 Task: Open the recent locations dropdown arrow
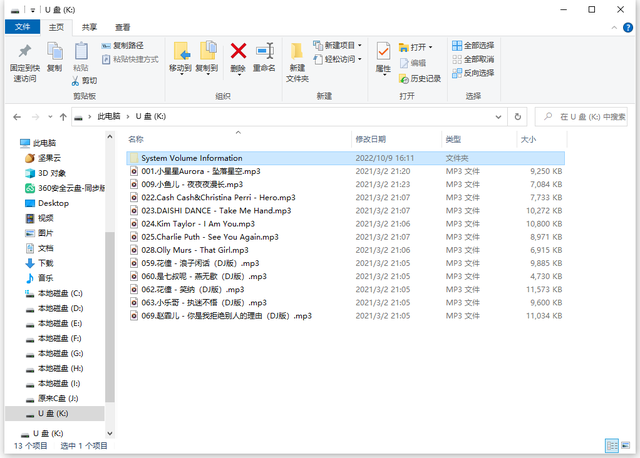click(50, 117)
